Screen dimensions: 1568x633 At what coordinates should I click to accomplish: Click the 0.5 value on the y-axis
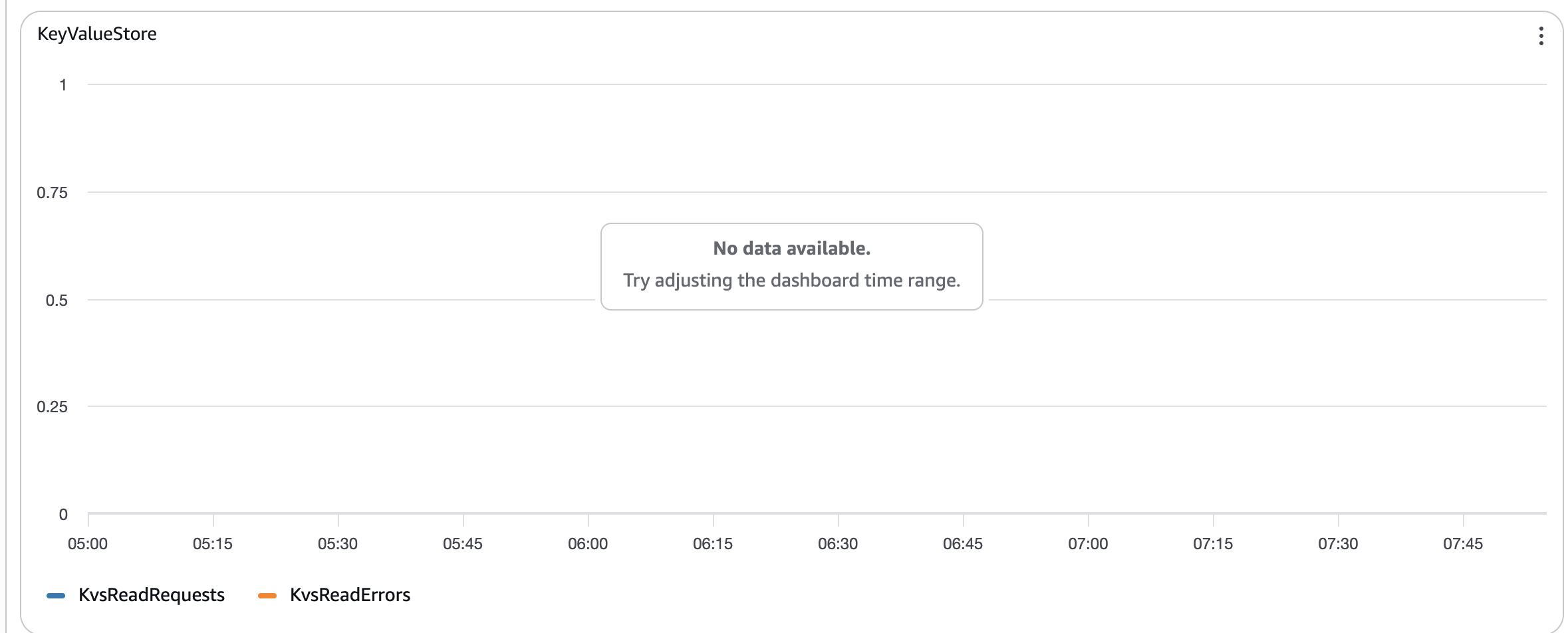point(57,301)
